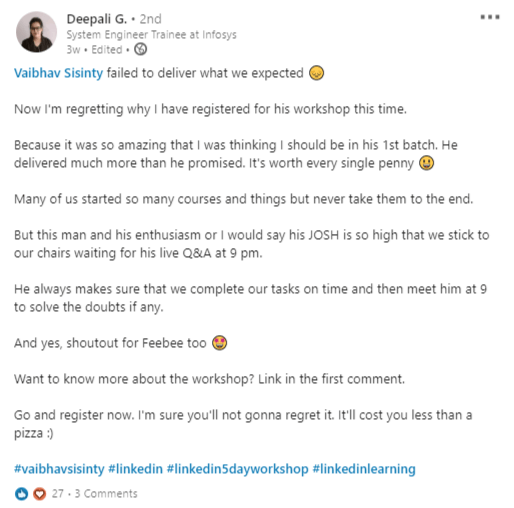Image resolution: width=514 pixels, height=508 pixels.
Task: Click the globe public visibility icon
Action: 140,49
